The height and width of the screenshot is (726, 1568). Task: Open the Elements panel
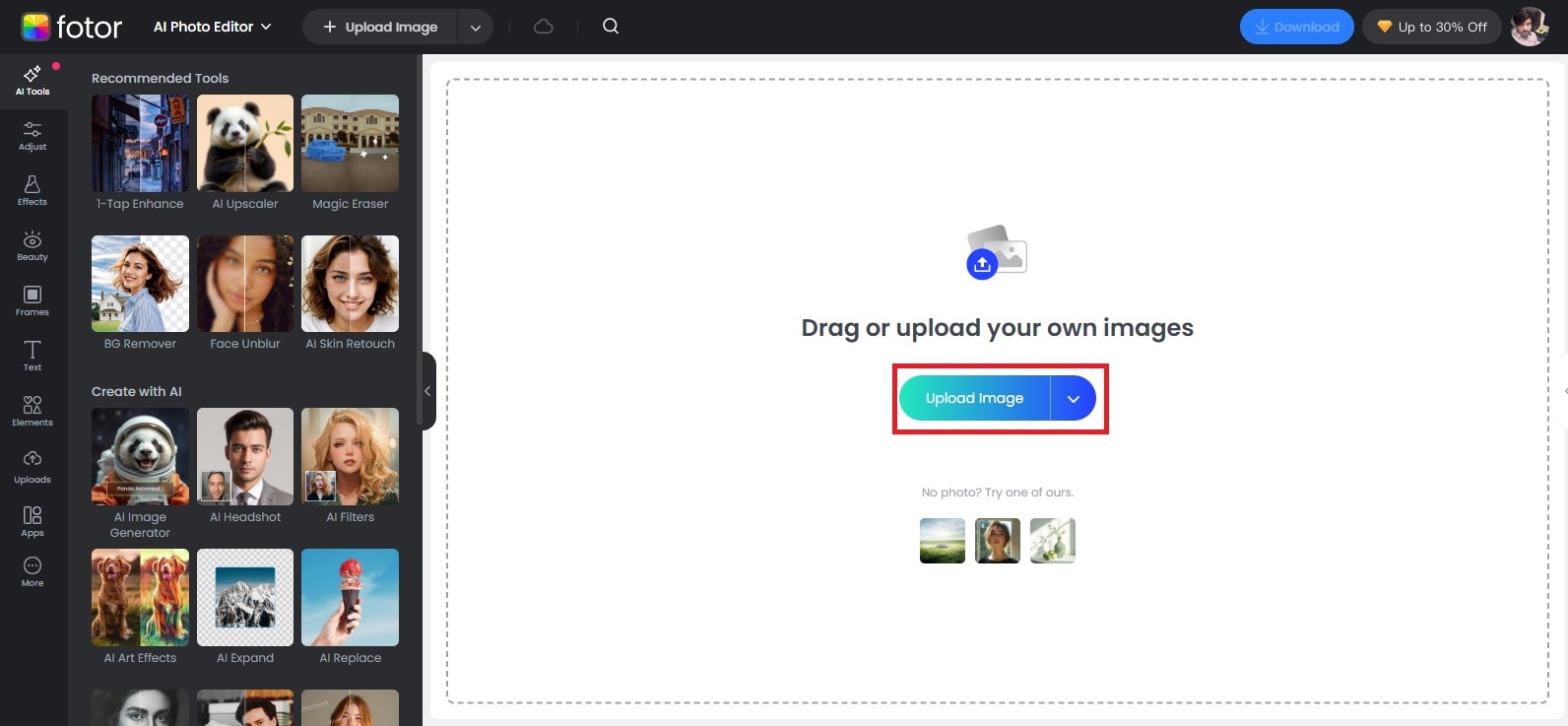click(33, 412)
